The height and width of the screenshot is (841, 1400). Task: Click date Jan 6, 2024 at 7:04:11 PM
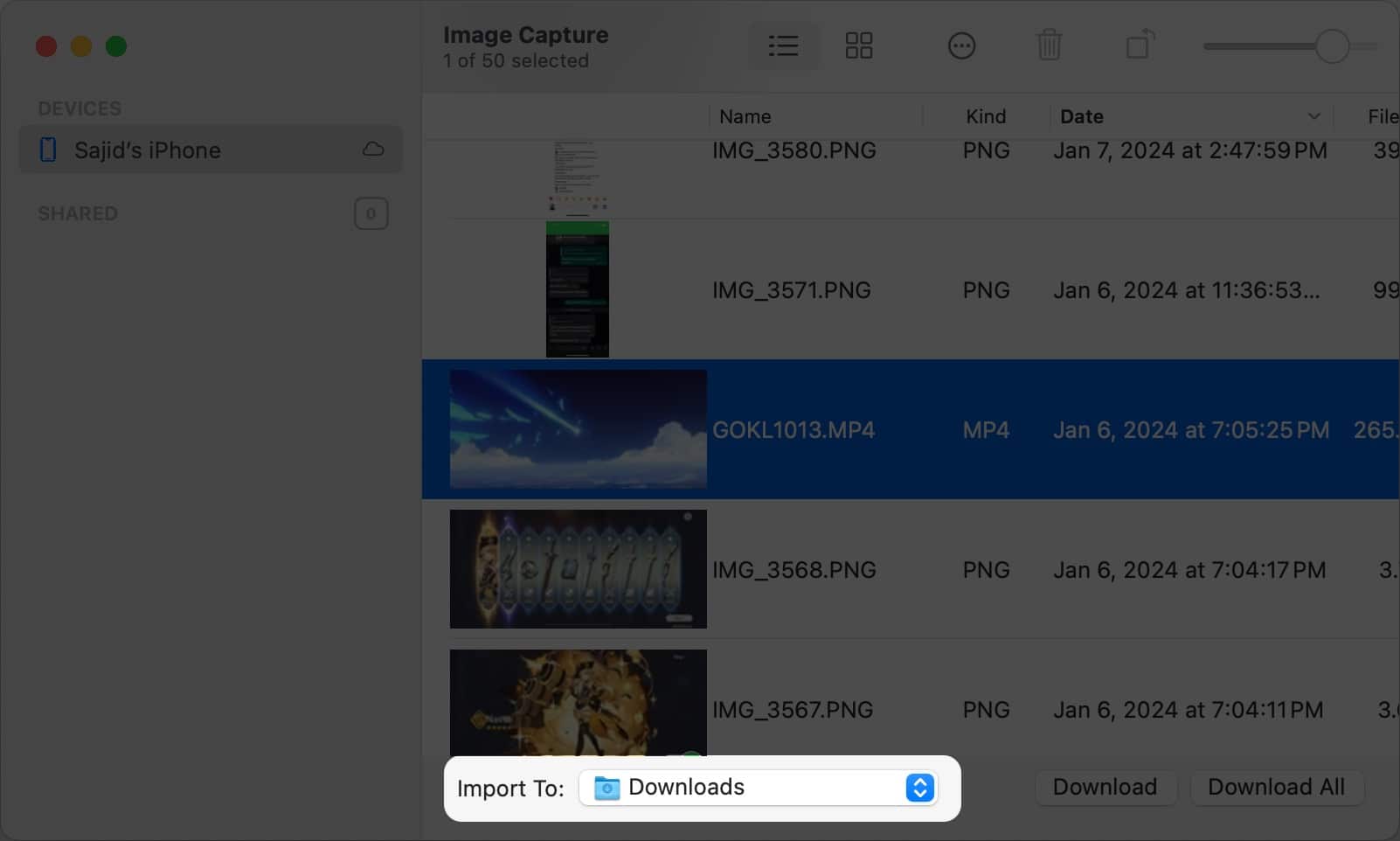click(x=1188, y=710)
